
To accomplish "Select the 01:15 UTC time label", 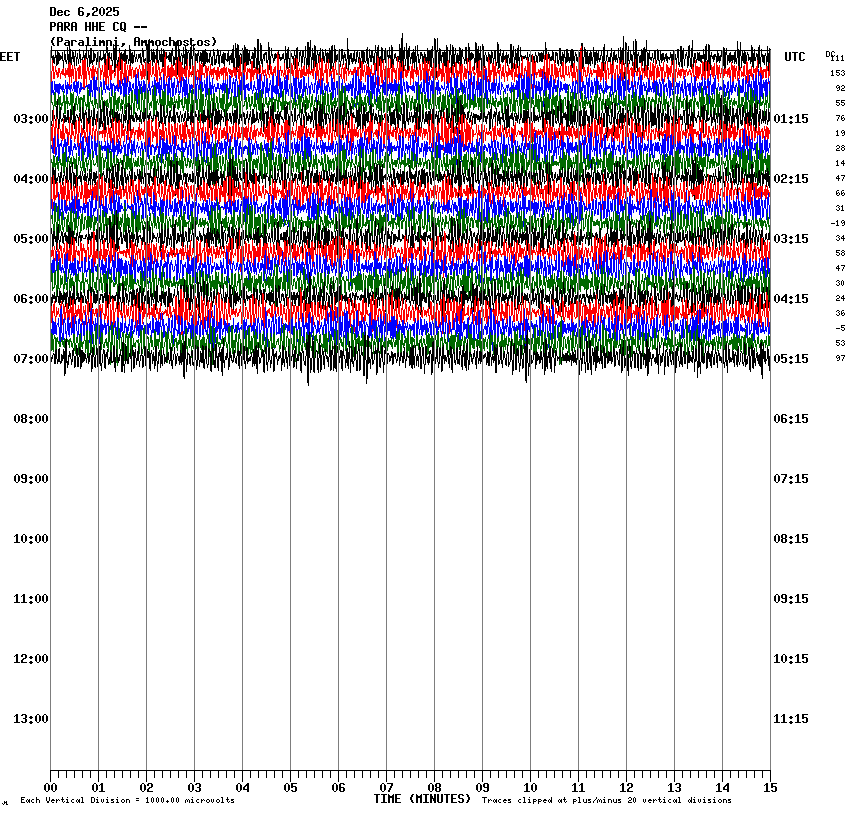I will pyautogui.click(x=791, y=119).
